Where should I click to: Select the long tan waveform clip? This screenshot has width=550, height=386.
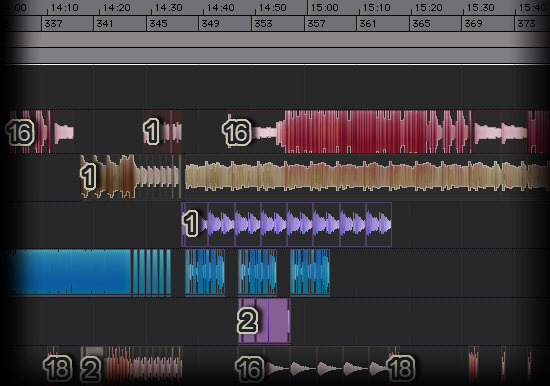click(367, 176)
